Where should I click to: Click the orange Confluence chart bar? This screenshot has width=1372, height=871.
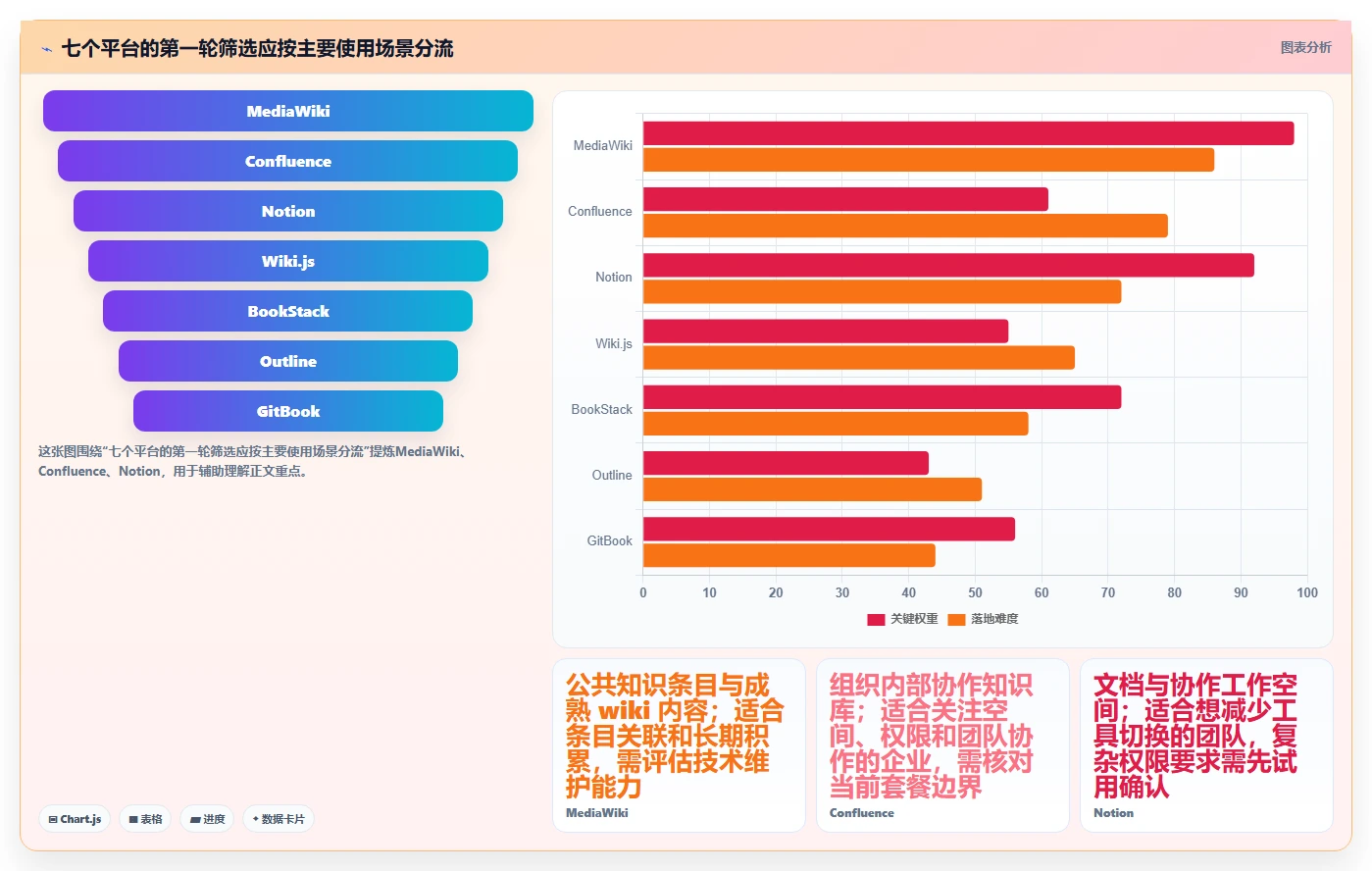pyautogui.click(x=905, y=226)
